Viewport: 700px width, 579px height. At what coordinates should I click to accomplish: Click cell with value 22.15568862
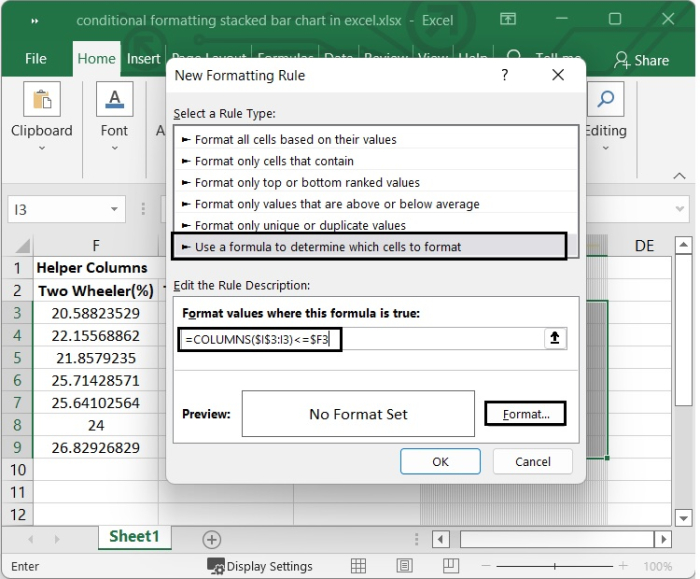tap(96, 335)
